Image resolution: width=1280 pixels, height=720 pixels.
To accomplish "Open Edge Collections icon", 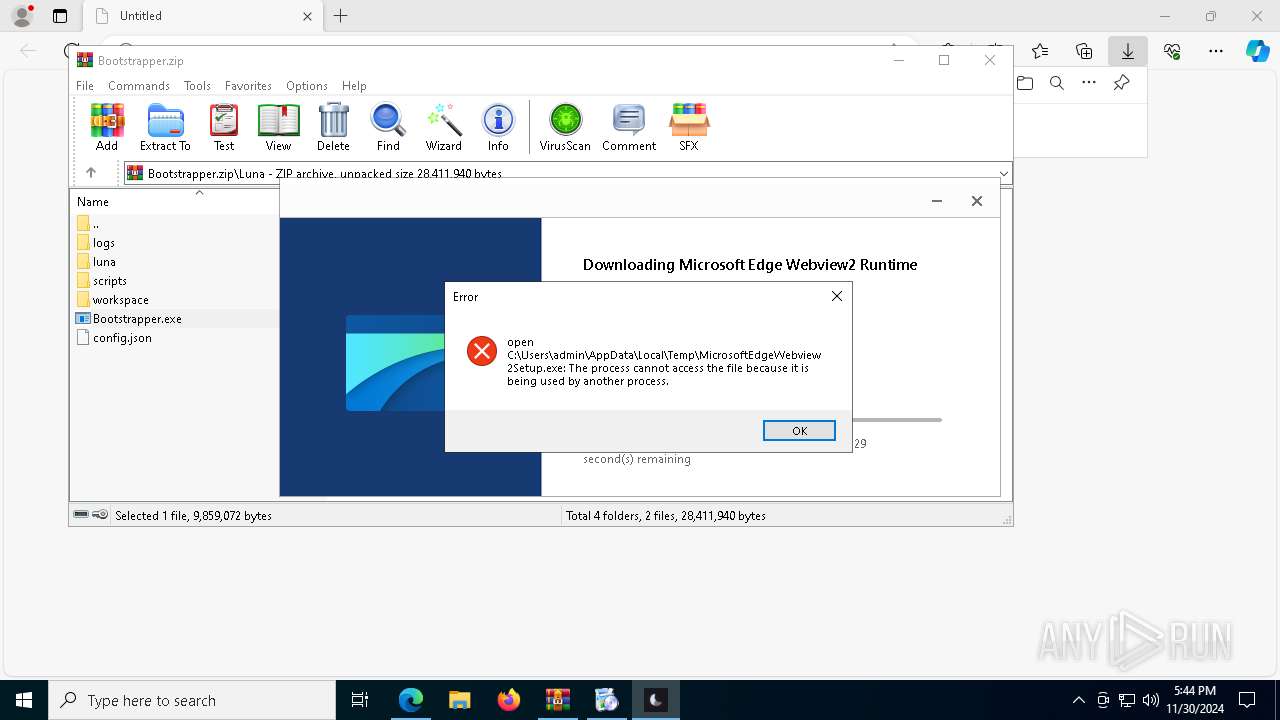I will coord(1084,51).
